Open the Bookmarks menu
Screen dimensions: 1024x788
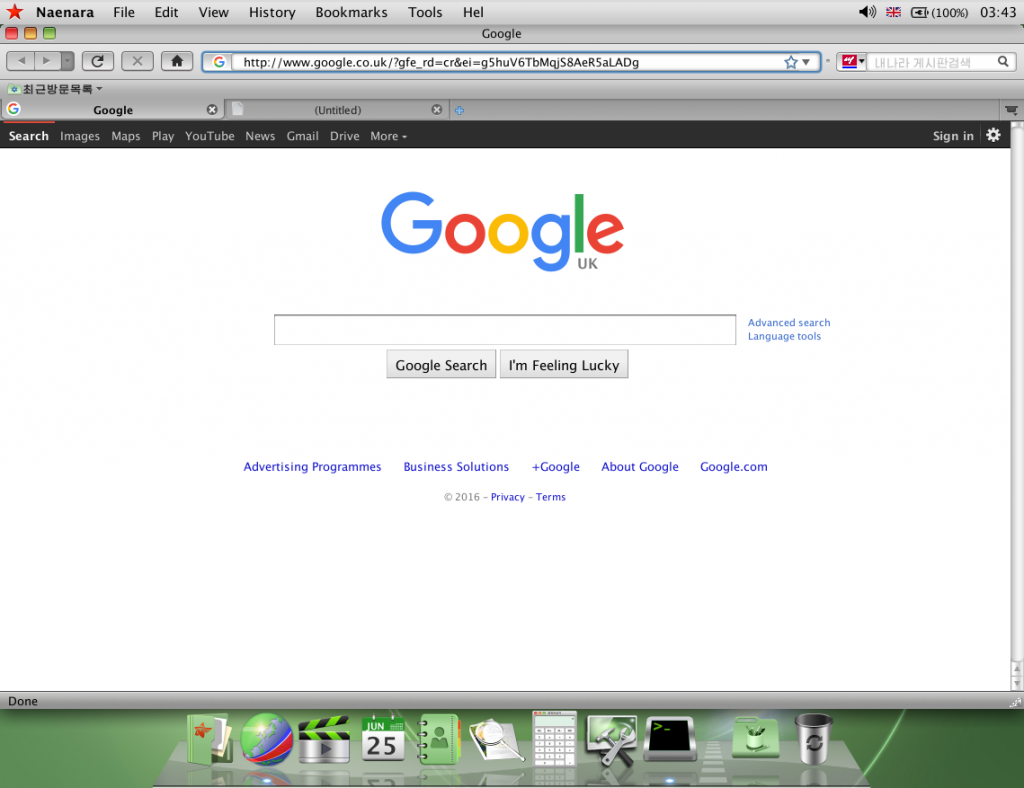[351, 12]
